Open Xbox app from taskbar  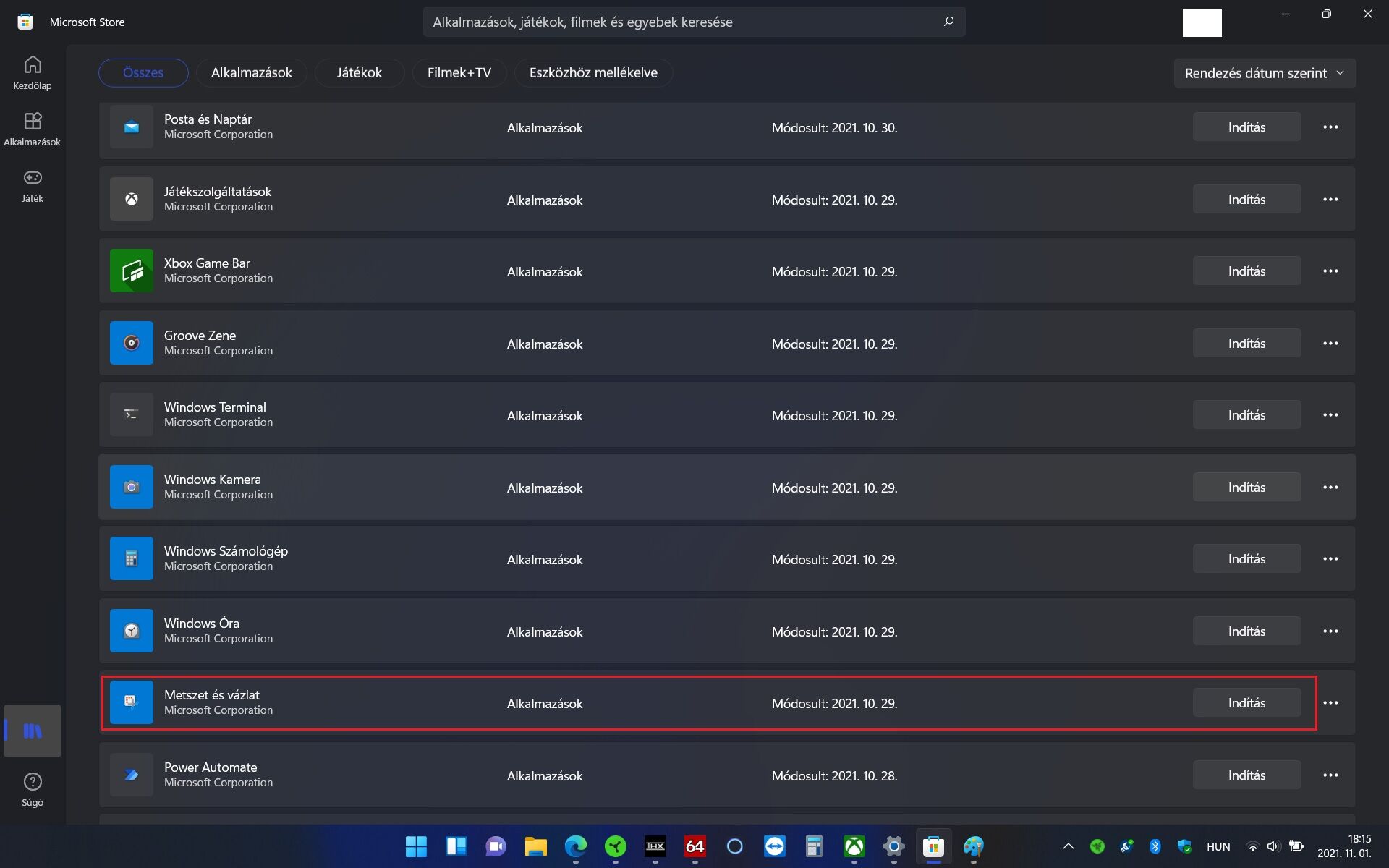coord(854,846)
